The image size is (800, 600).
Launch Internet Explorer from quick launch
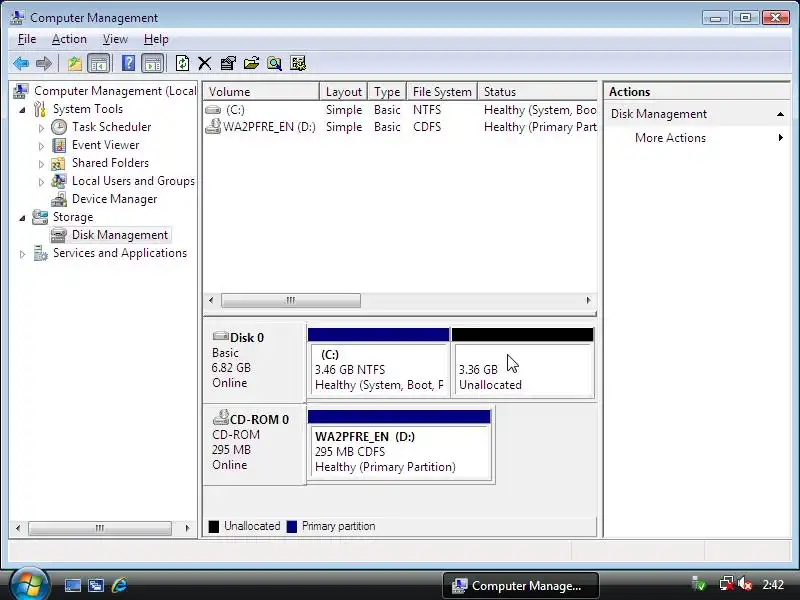pyautogui.click(x=119, y=585)
